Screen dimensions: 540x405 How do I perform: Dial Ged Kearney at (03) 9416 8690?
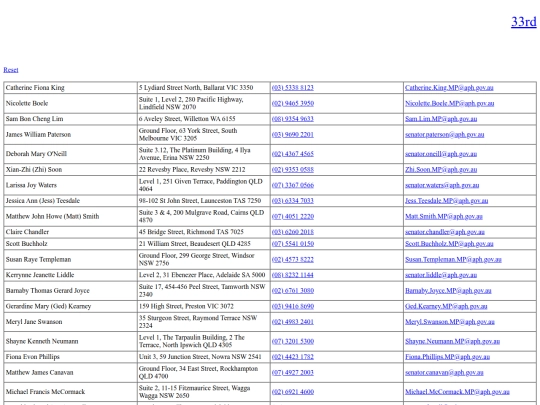click(292, 307)
